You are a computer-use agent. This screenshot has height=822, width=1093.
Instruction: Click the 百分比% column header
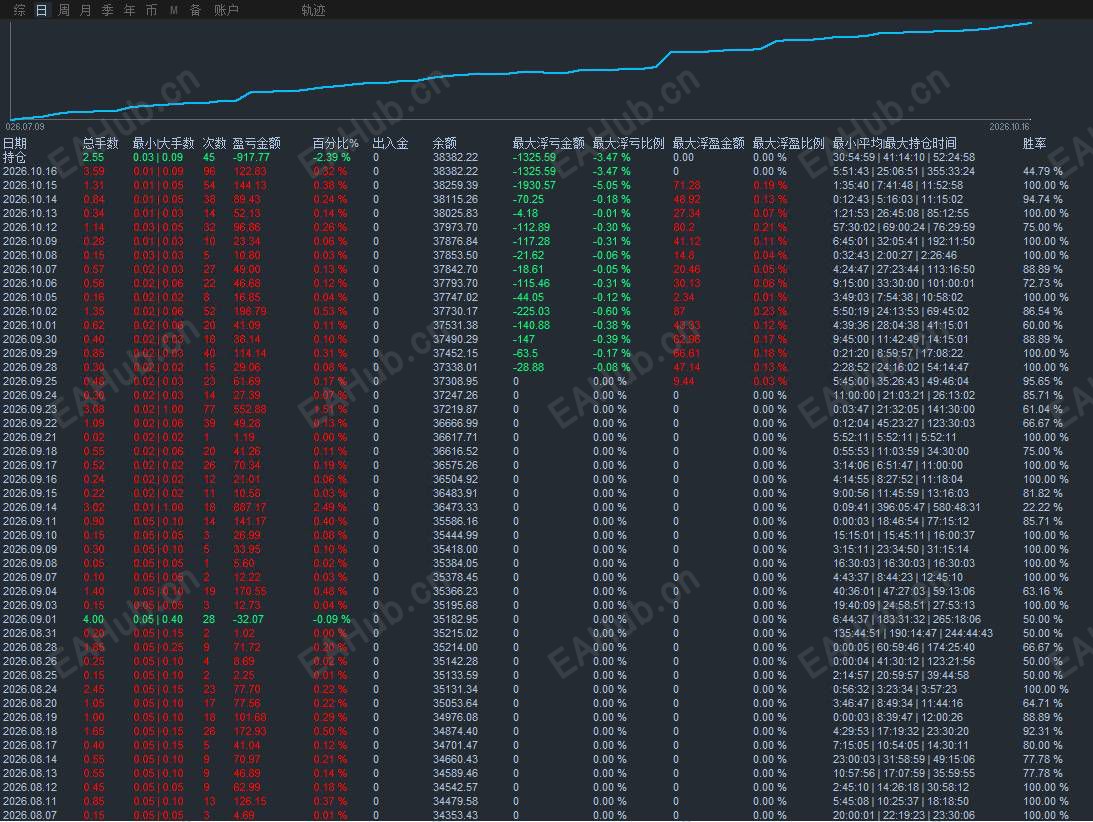pos(335,144)
